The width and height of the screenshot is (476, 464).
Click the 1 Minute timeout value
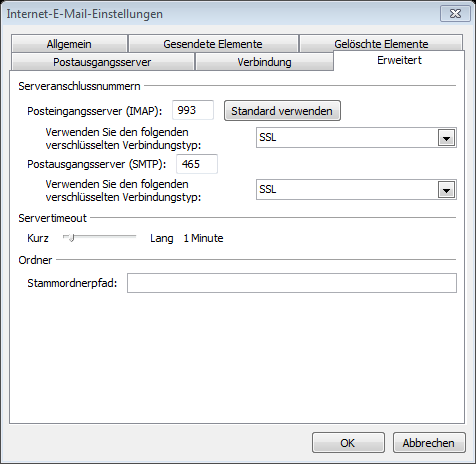[203, 238]
